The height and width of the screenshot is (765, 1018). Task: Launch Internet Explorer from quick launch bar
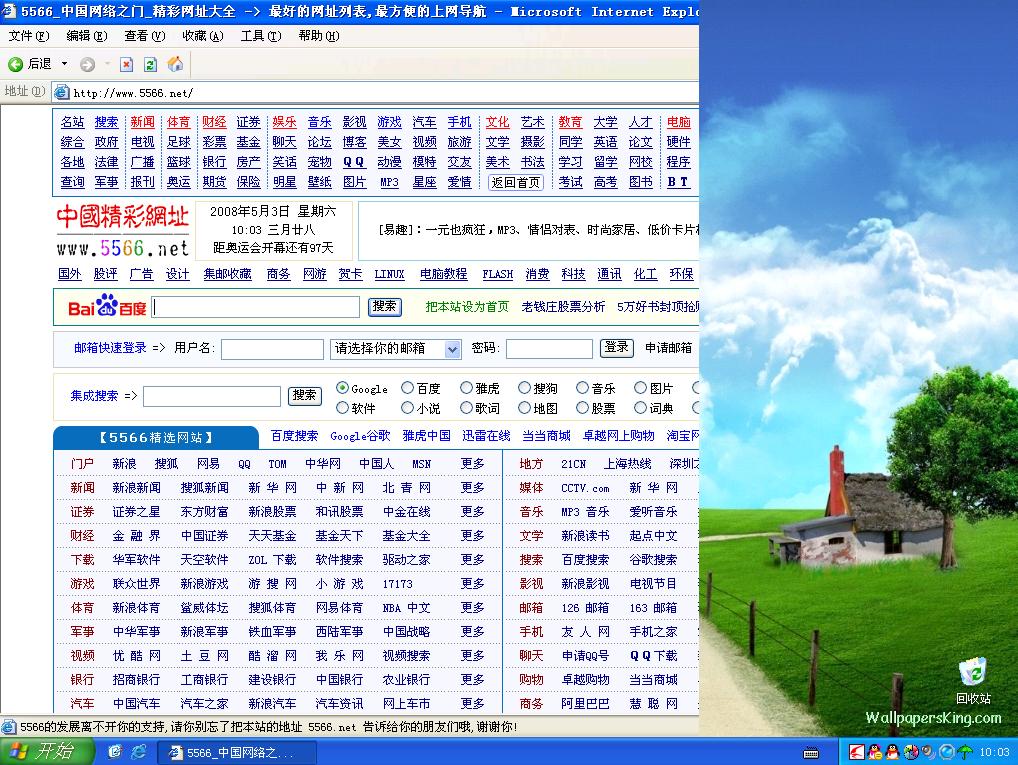138,751
